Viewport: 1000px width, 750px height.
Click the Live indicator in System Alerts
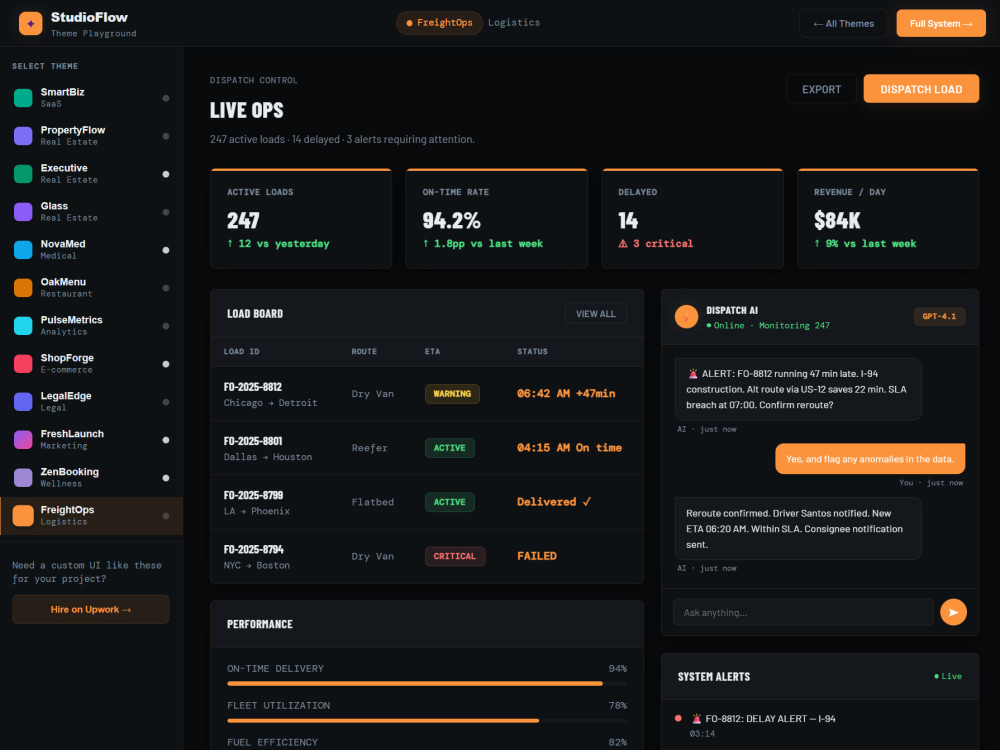(x=948, y=676)
